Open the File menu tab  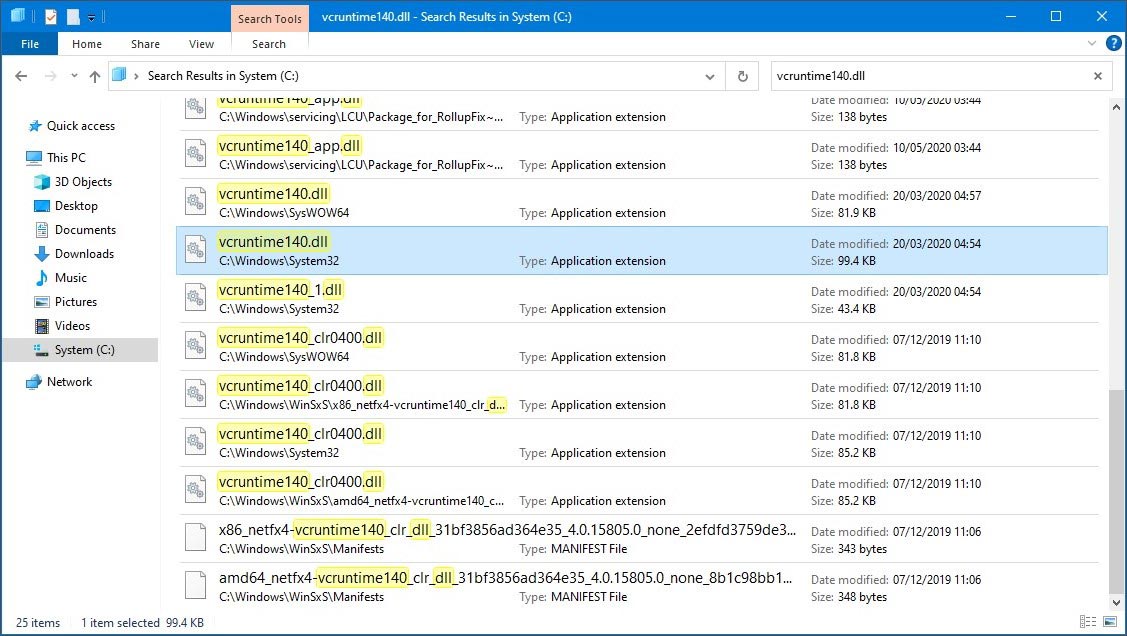[29, 44]
